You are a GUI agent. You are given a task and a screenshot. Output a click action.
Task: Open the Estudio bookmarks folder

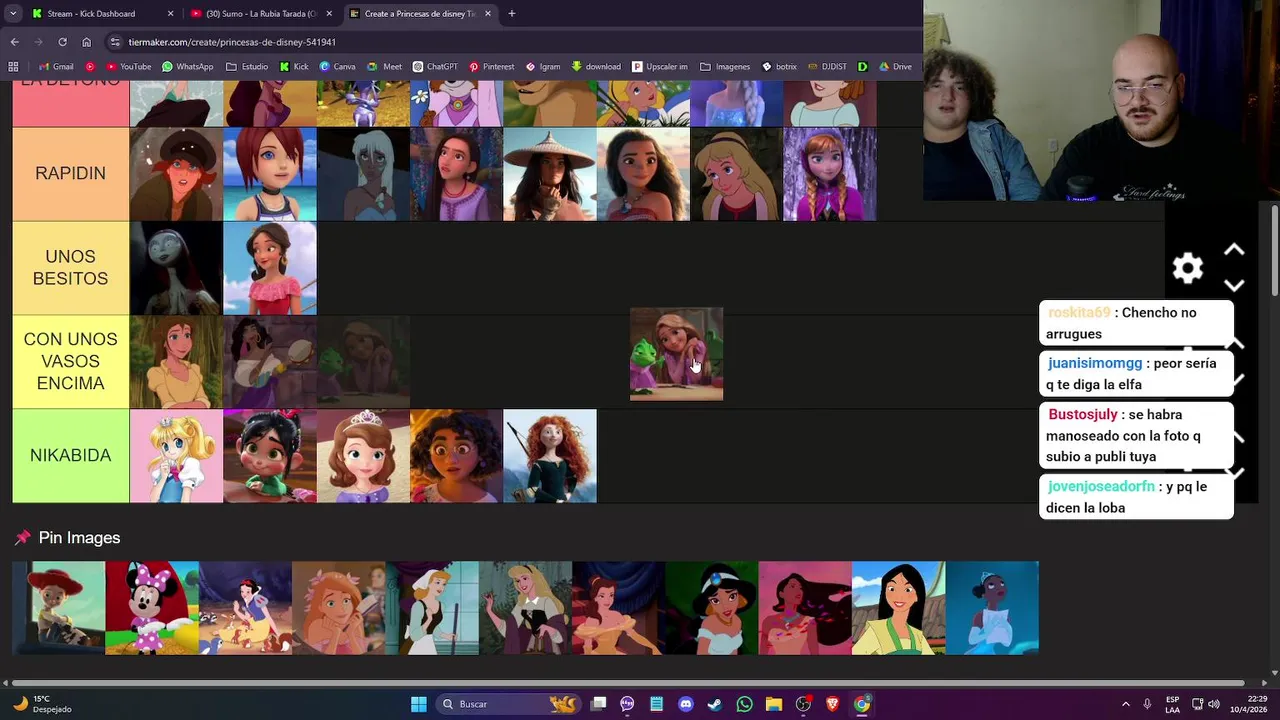247,67
